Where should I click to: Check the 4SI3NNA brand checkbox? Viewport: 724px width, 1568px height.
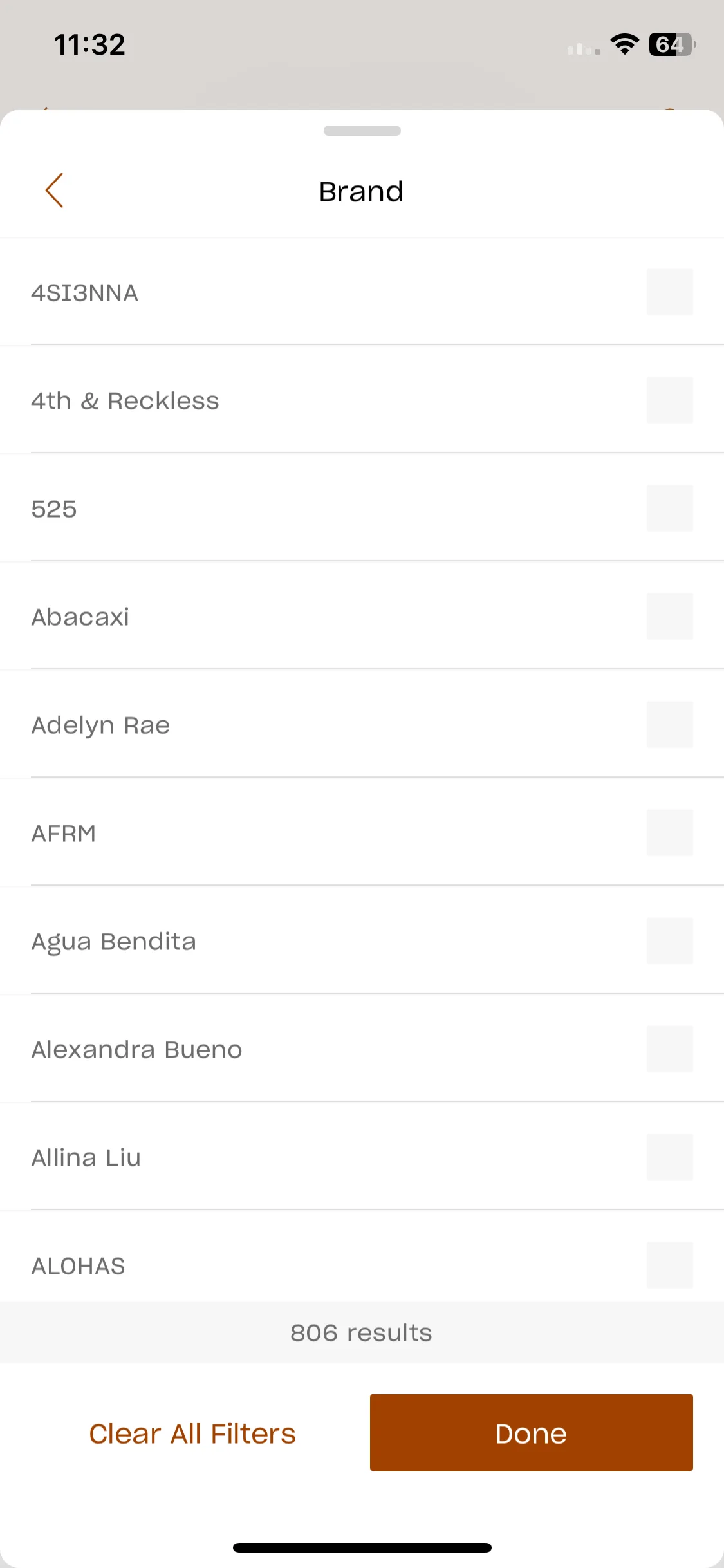670,292
